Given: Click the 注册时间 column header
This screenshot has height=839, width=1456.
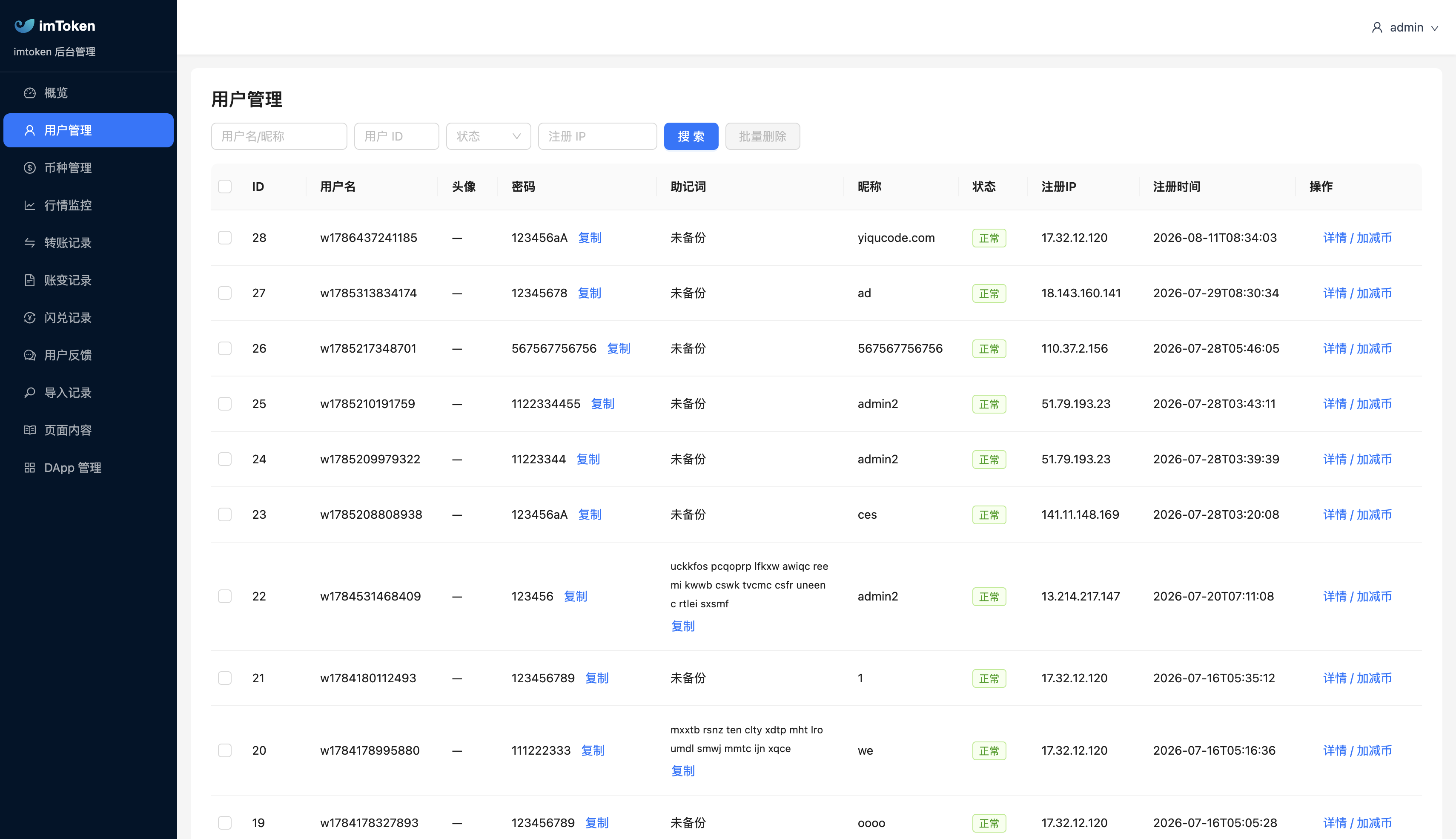Looking at the screenshot, I should (1177, 187).
